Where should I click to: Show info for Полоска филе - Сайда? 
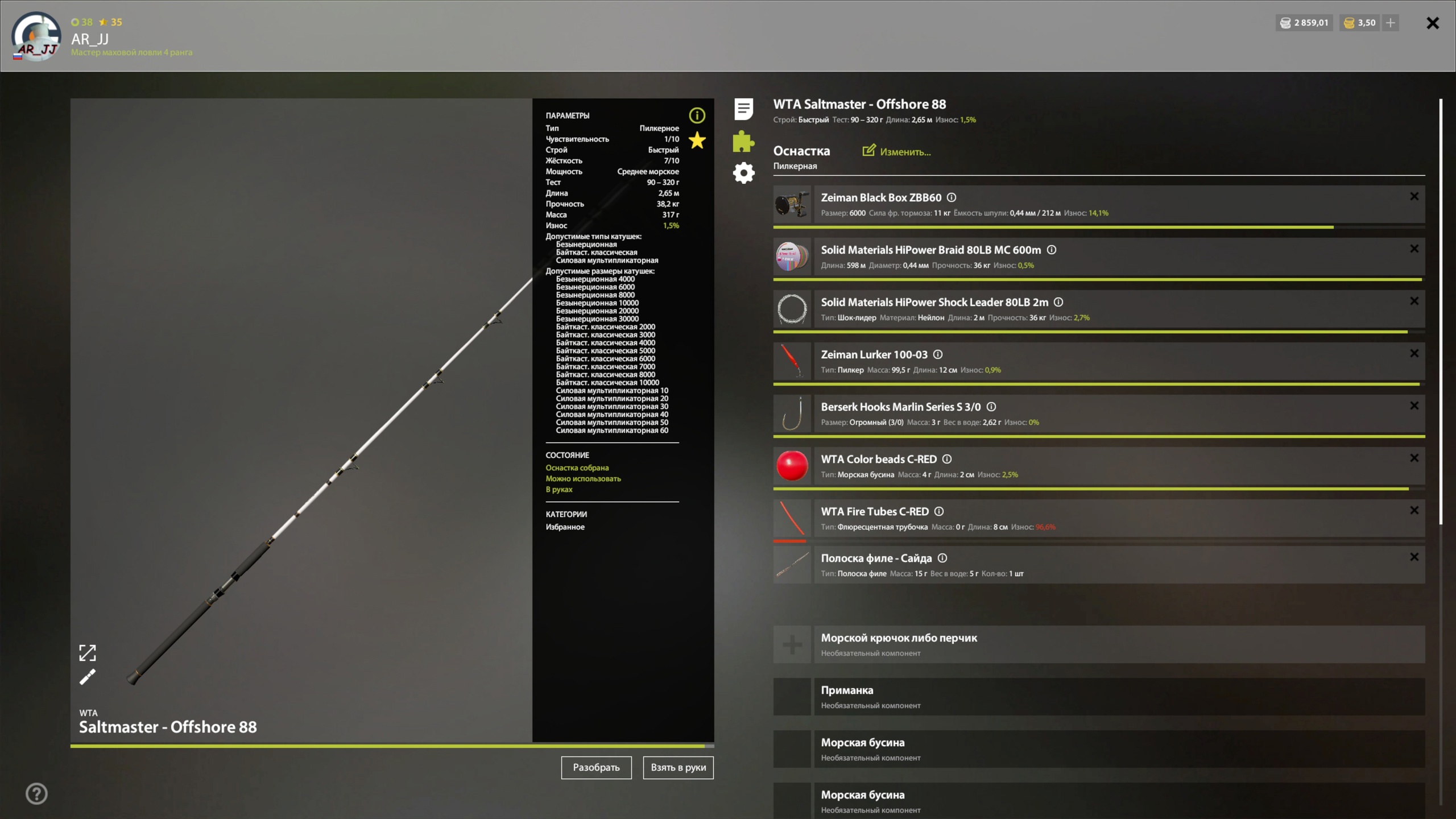(x=942, y=558)
